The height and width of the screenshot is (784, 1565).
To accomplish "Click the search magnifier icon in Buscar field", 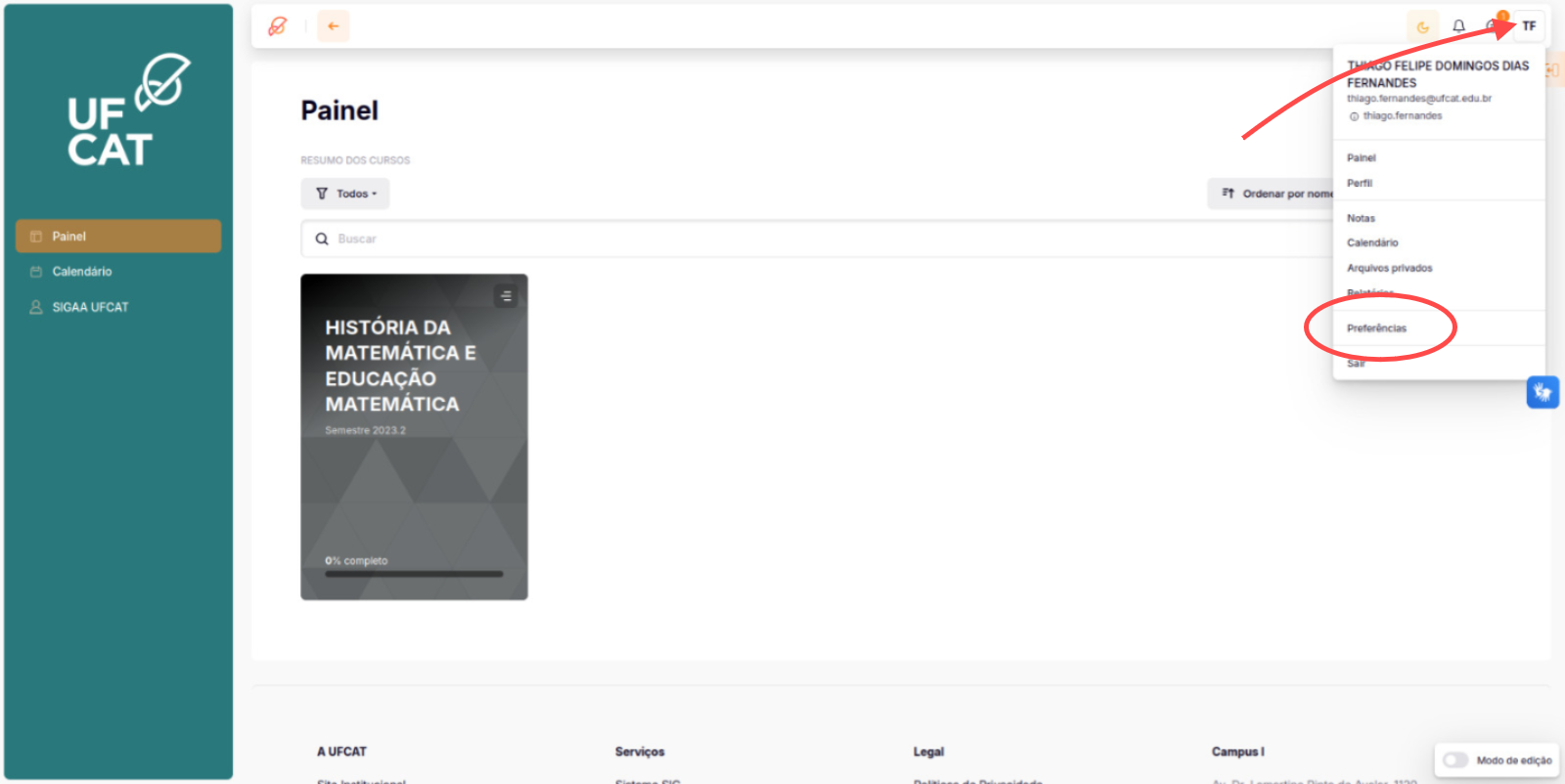I will (x=322, y=239).
